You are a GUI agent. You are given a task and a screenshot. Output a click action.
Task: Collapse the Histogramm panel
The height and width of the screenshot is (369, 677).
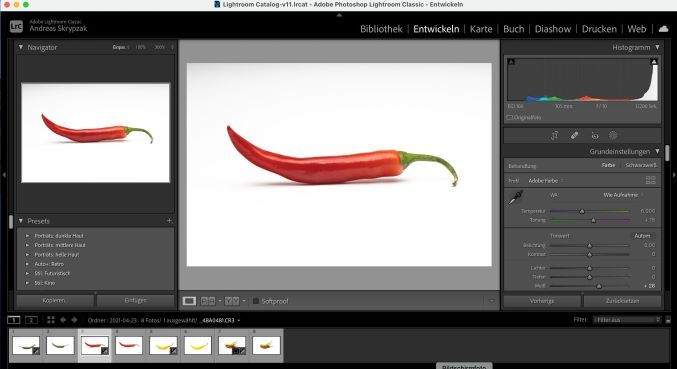[657, 47]
